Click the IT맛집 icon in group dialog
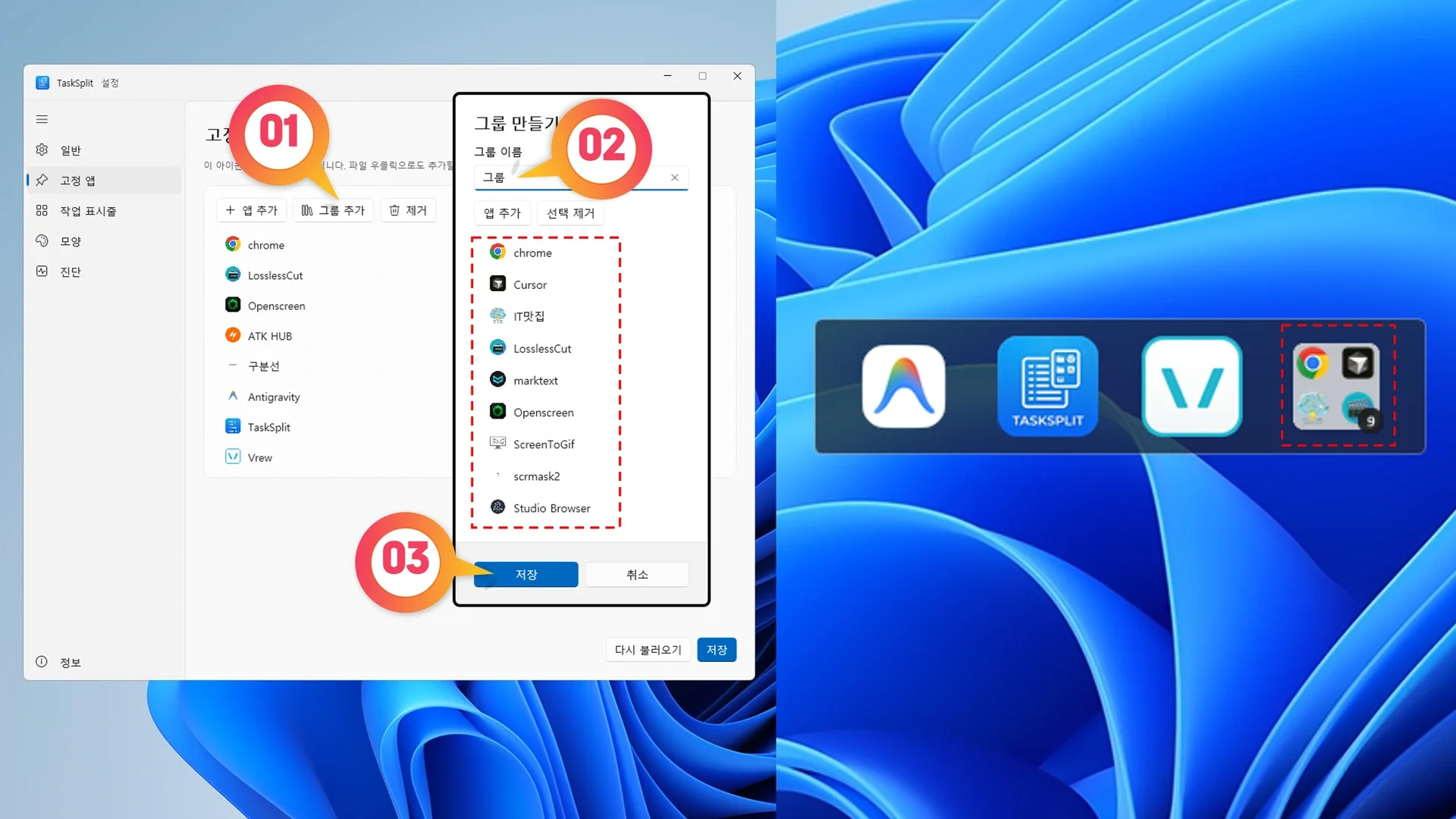 click(497, 315)
